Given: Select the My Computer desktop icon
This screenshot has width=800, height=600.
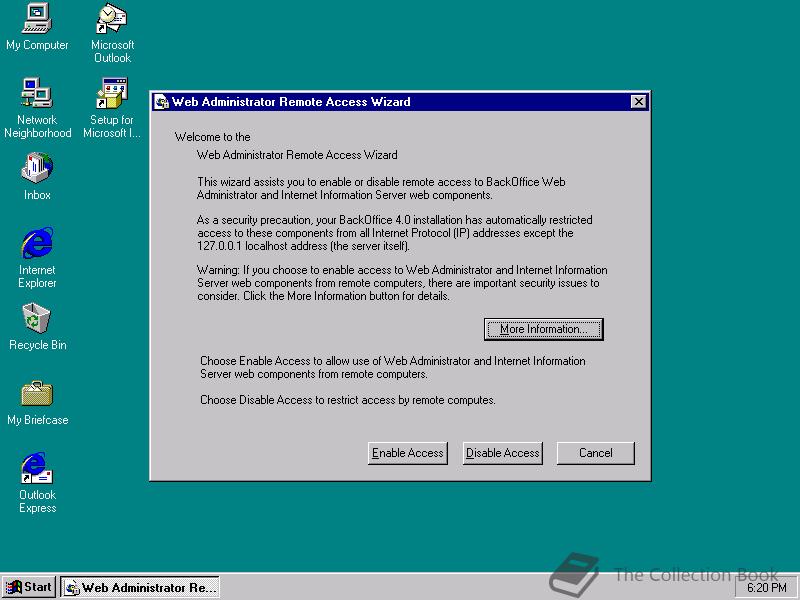Looking at the screenshot, I should [x=37, y=27].
